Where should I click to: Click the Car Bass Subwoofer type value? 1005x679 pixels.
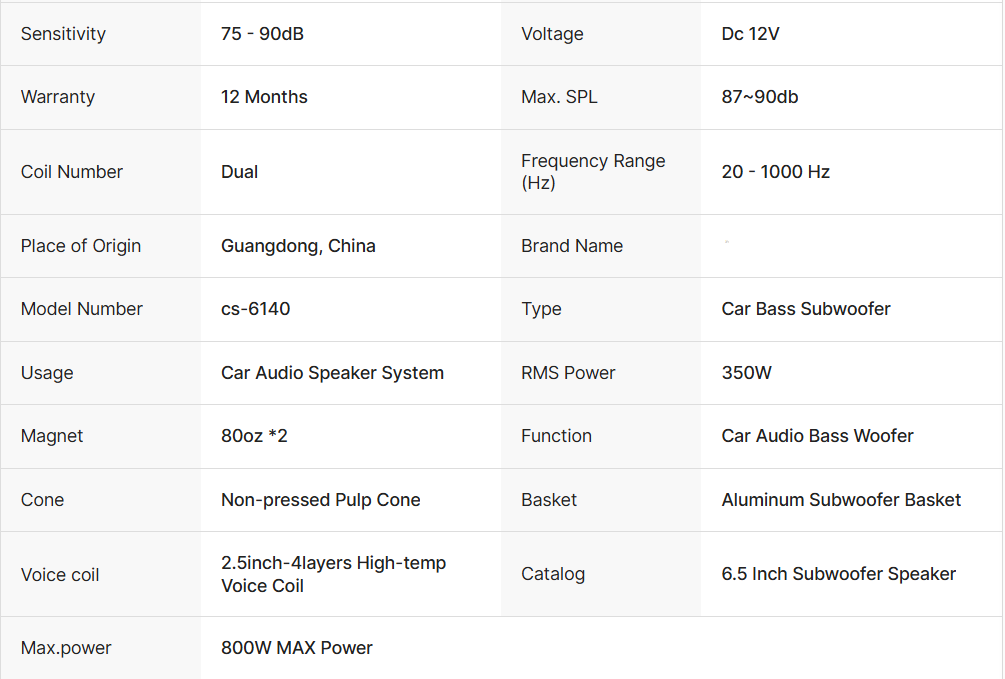pos(805,309)
